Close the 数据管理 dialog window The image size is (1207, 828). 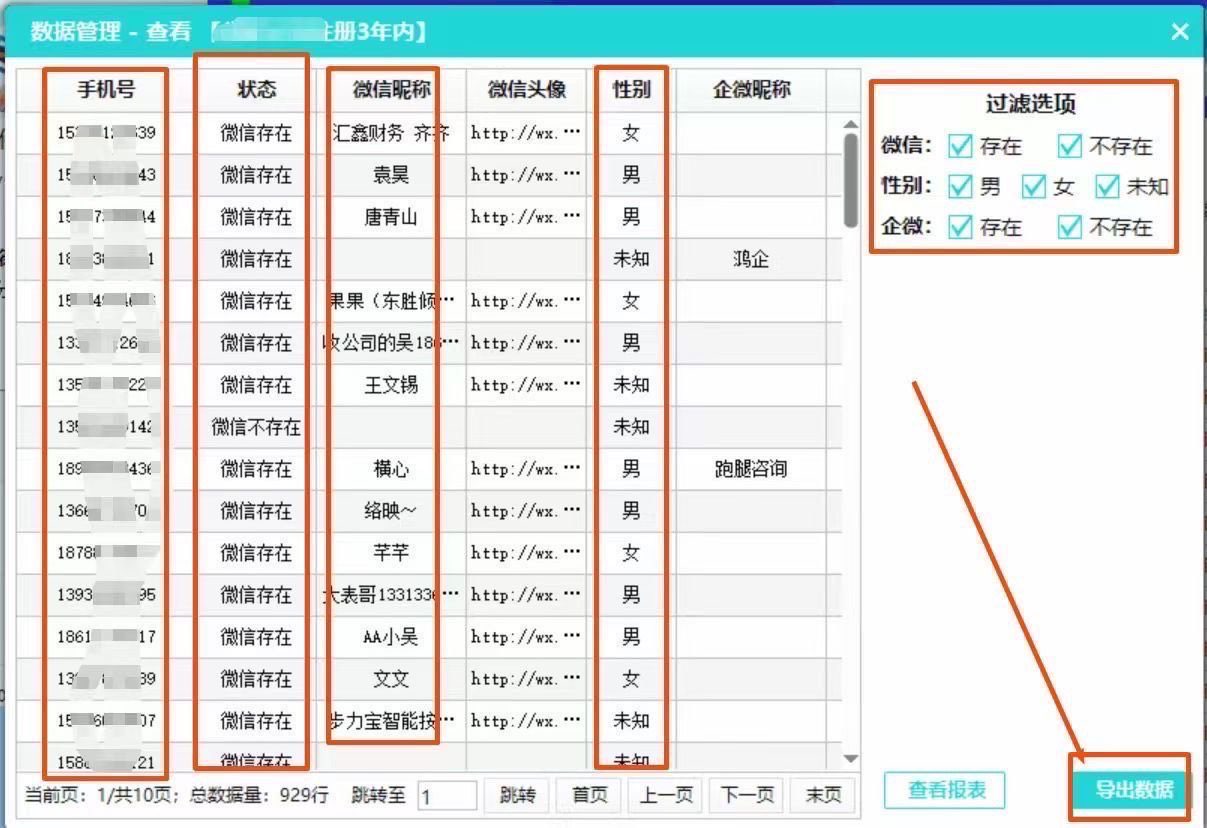pos(1180,32)
